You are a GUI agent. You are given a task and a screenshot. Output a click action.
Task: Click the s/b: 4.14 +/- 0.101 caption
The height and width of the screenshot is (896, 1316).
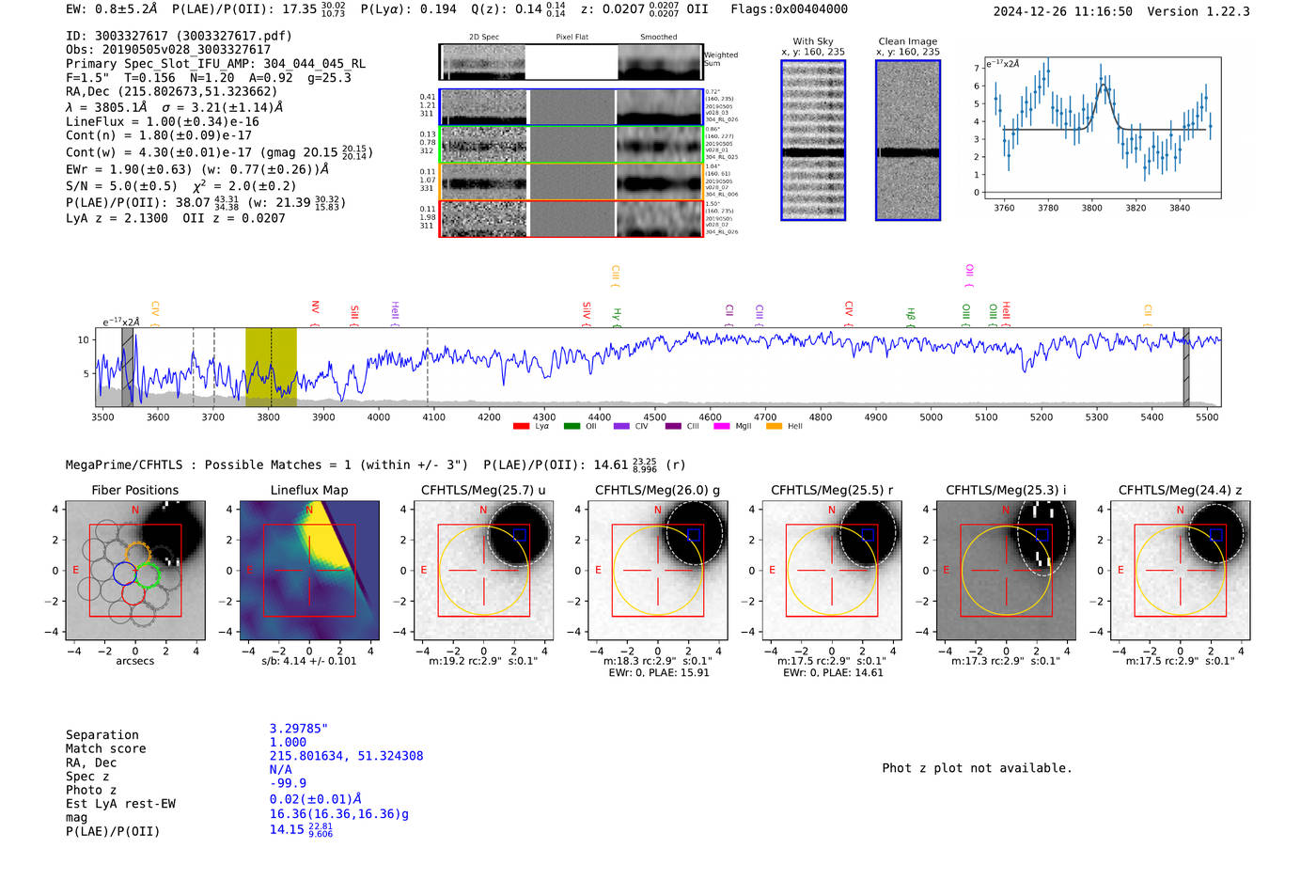coord(309,661)
